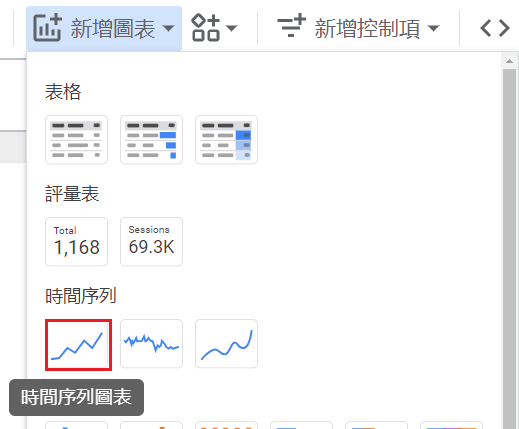Click the 新增控制項 filter-plus icon
Image resolution: width=519 pixels, height=429 pixels.
[291, 26]
